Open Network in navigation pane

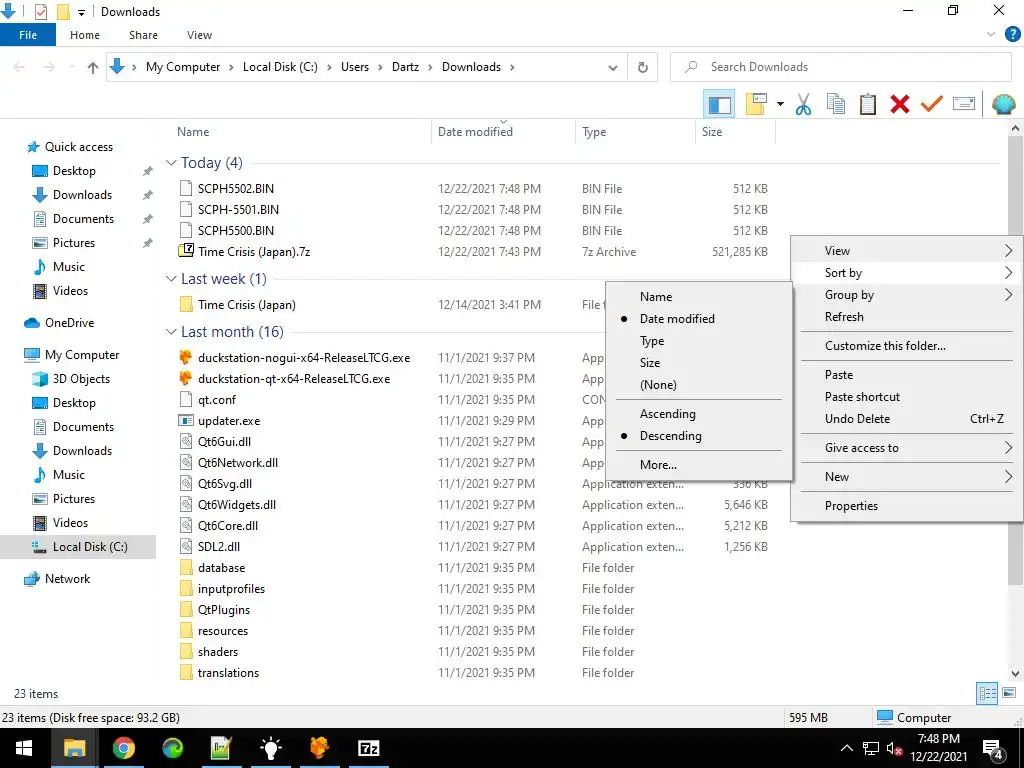67,579
